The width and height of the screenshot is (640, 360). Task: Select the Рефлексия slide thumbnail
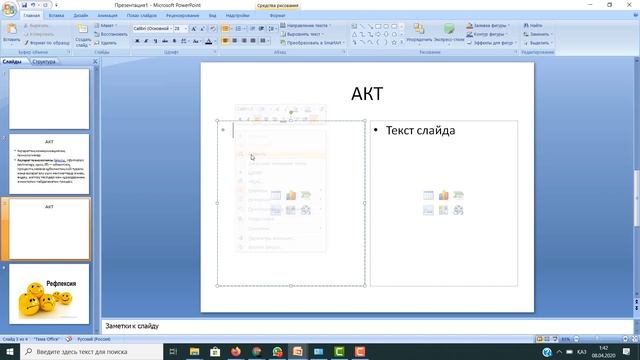coord(49,294)
